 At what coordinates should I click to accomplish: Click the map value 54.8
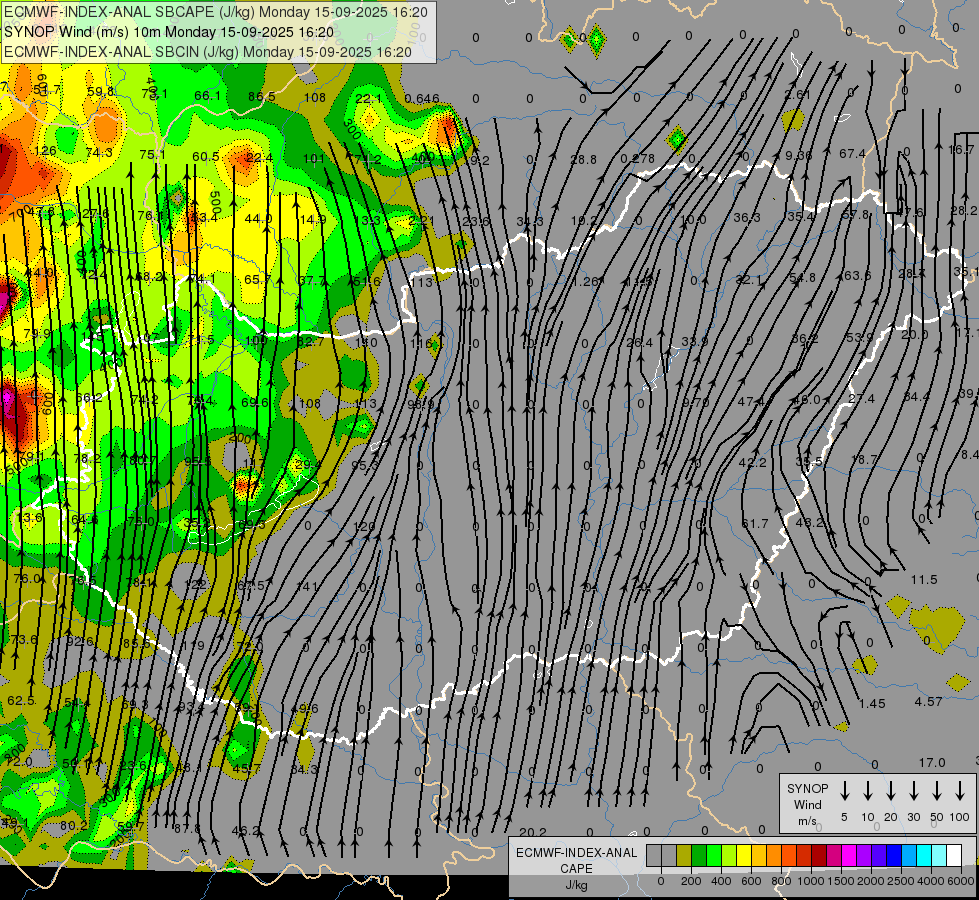pos(802,277)
